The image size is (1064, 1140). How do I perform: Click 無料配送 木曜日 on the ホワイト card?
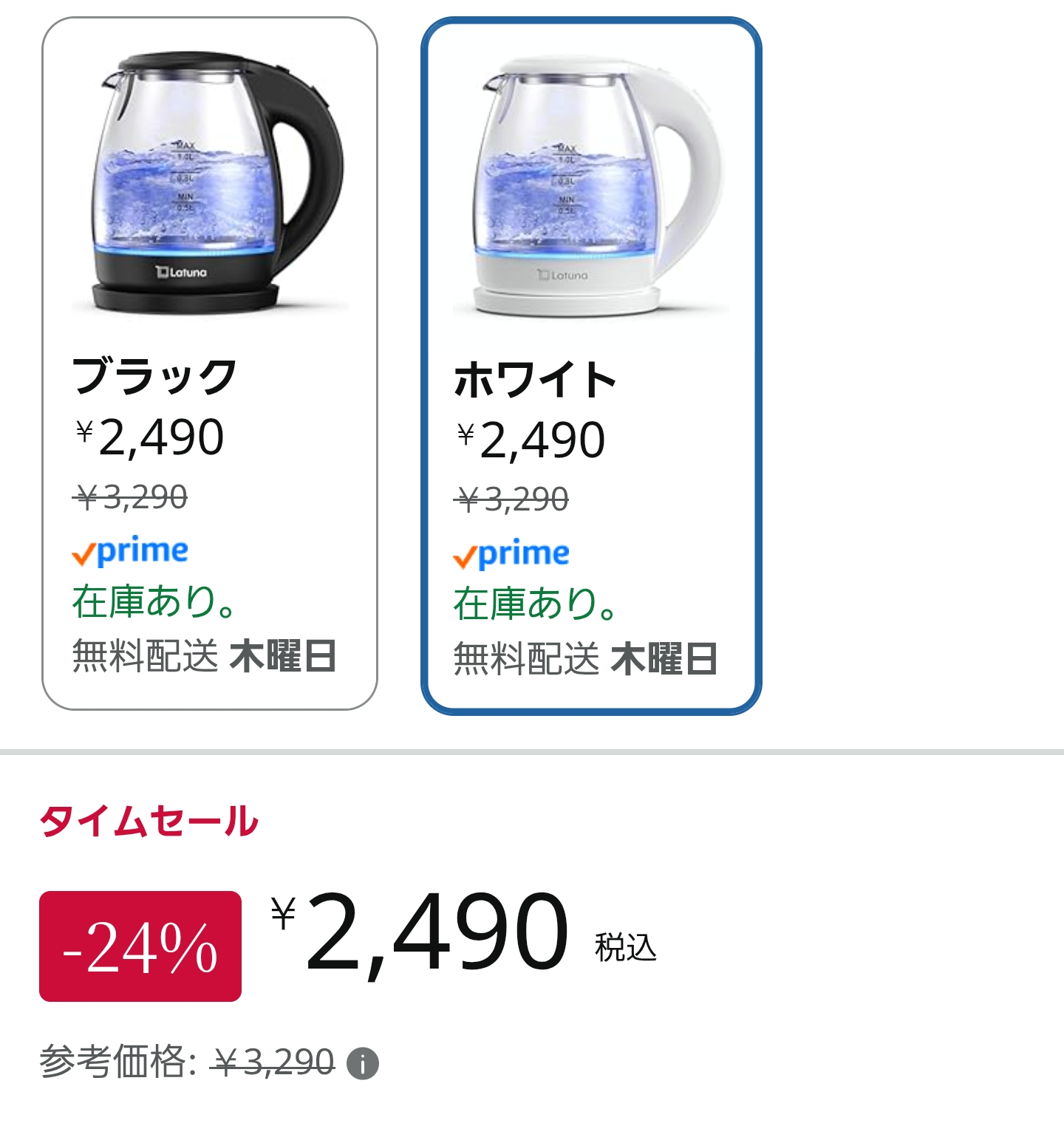[x=585, y=659]
